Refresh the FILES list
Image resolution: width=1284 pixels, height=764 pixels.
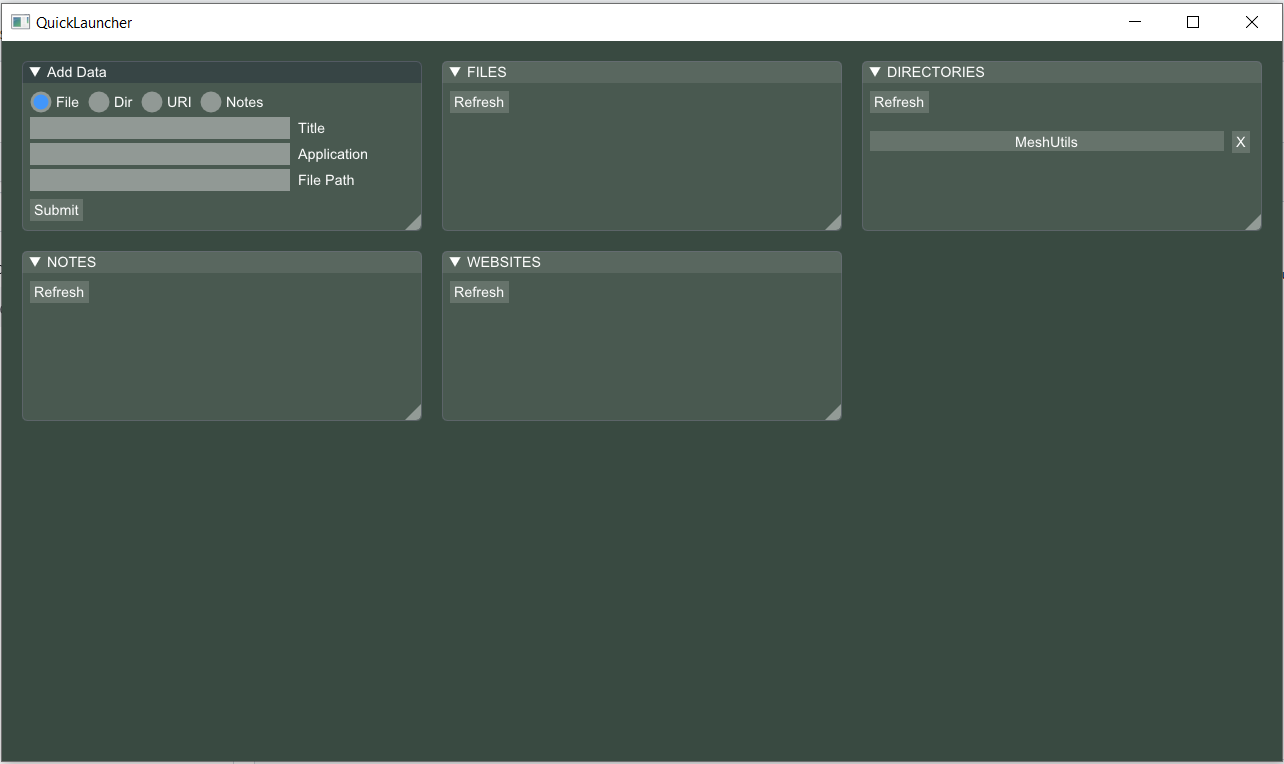coord(478,101)
